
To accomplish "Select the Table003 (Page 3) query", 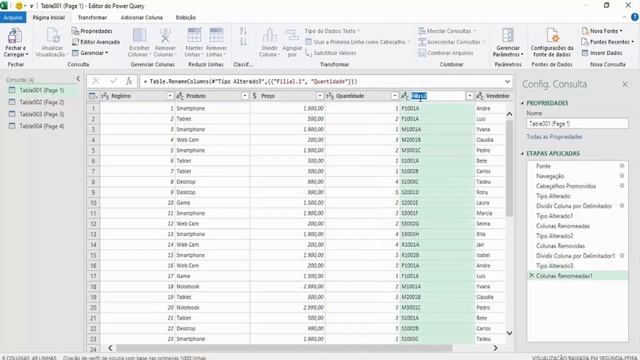I will pos(42,114).
